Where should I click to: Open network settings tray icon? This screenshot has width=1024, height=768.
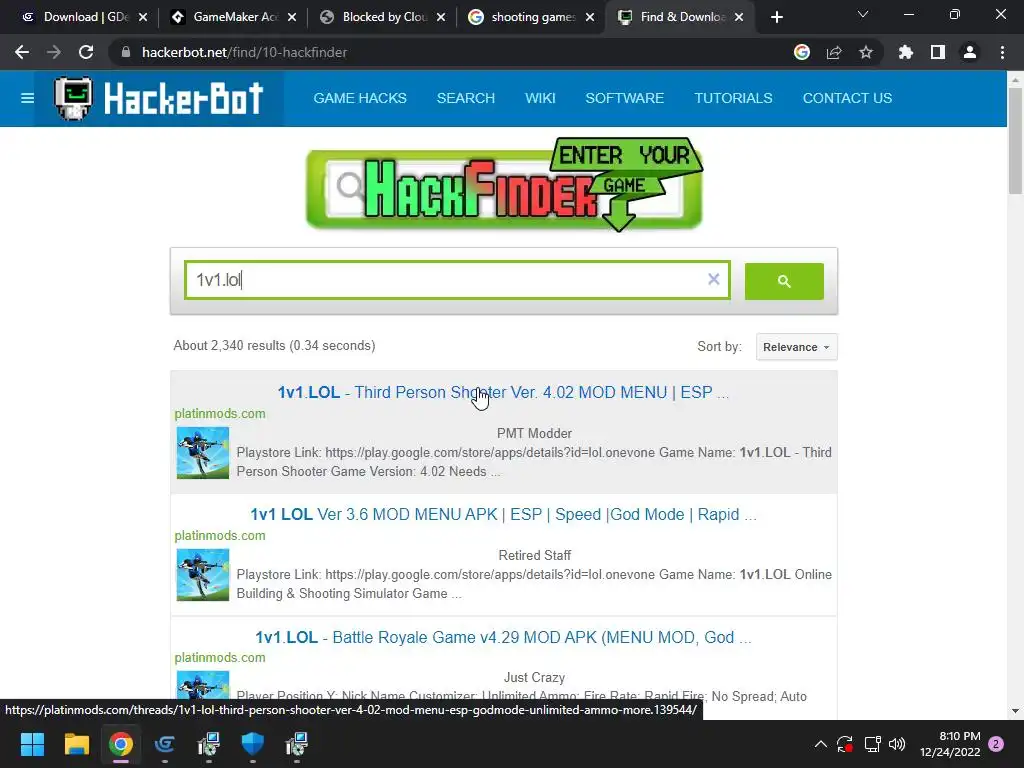[872, 744]
